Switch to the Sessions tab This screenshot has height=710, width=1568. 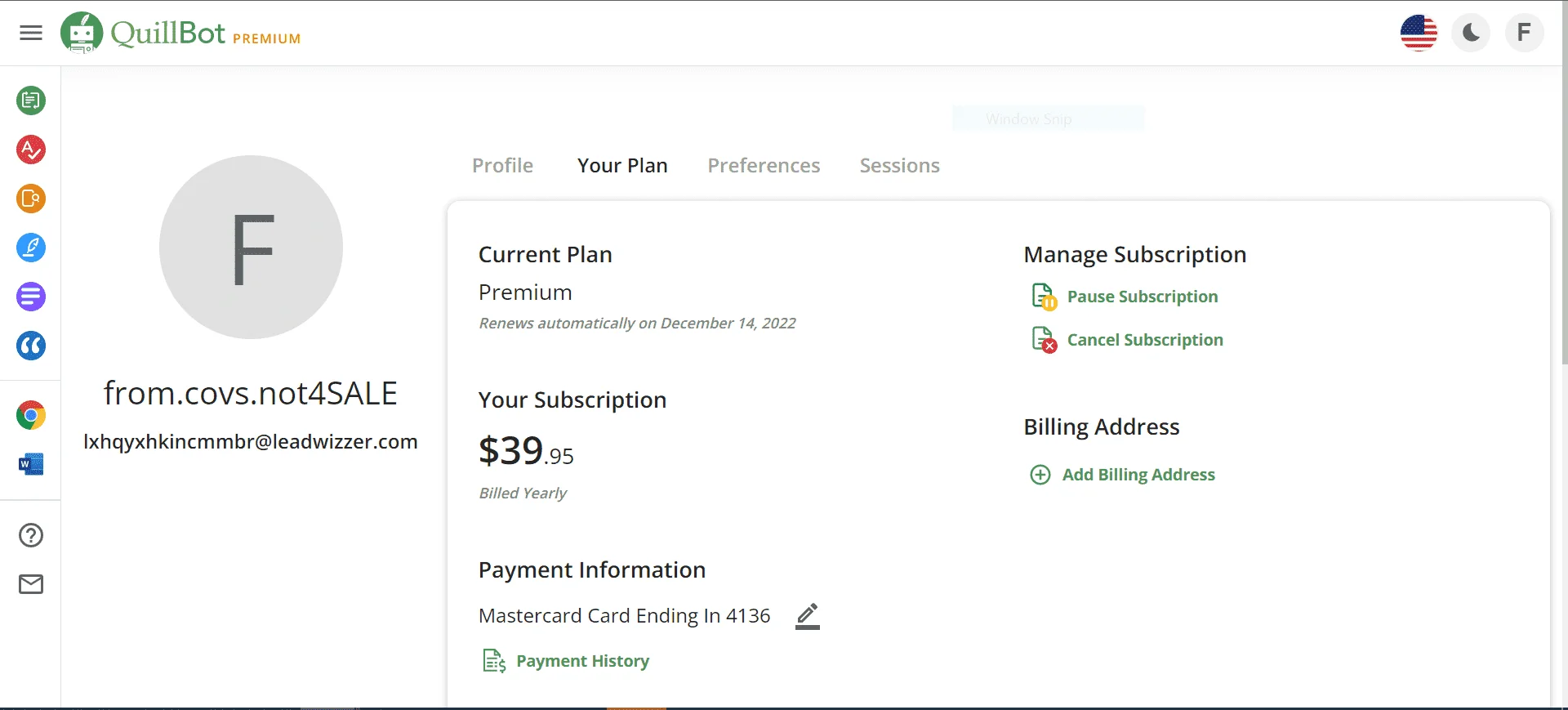click(x=899, y=166)
